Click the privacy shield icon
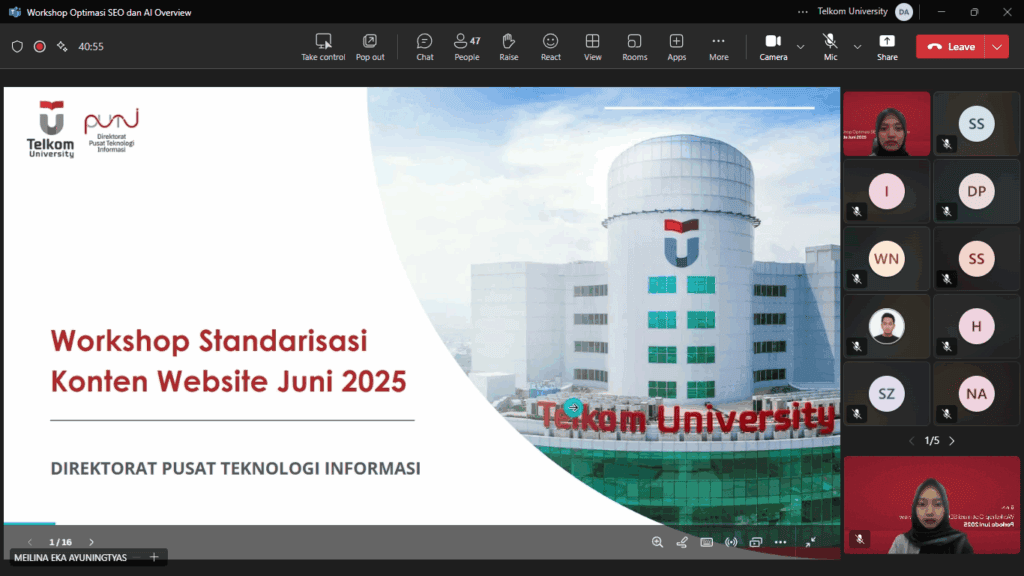Image resolution: width=1024 pixels, height=576 pixels. tap(18, 46)
